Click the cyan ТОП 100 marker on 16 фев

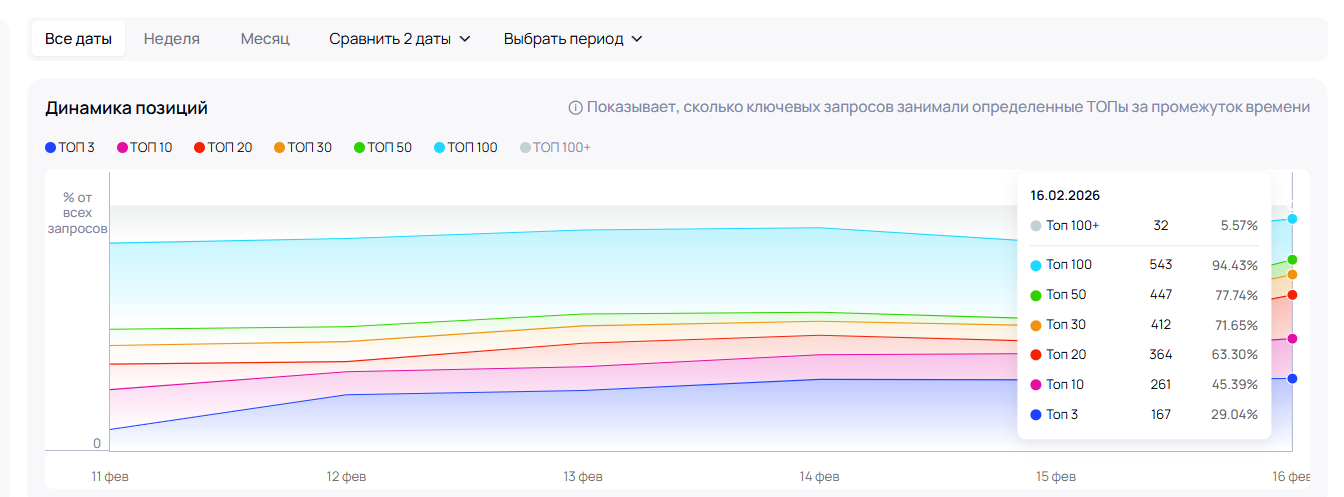click(x=1292, y=219)
